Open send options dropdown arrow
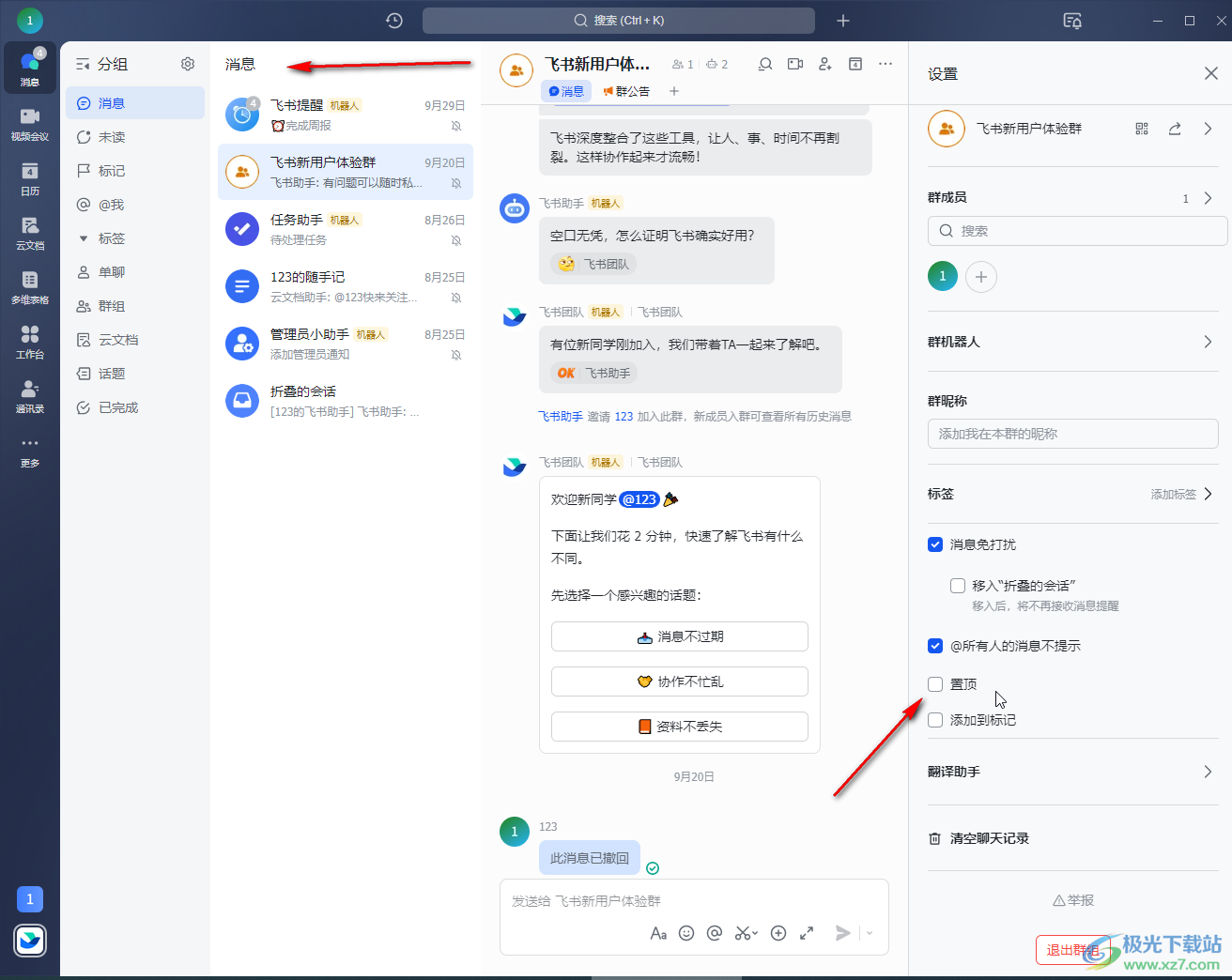This screenshot has width=1232, height=980. coord(870,933)
